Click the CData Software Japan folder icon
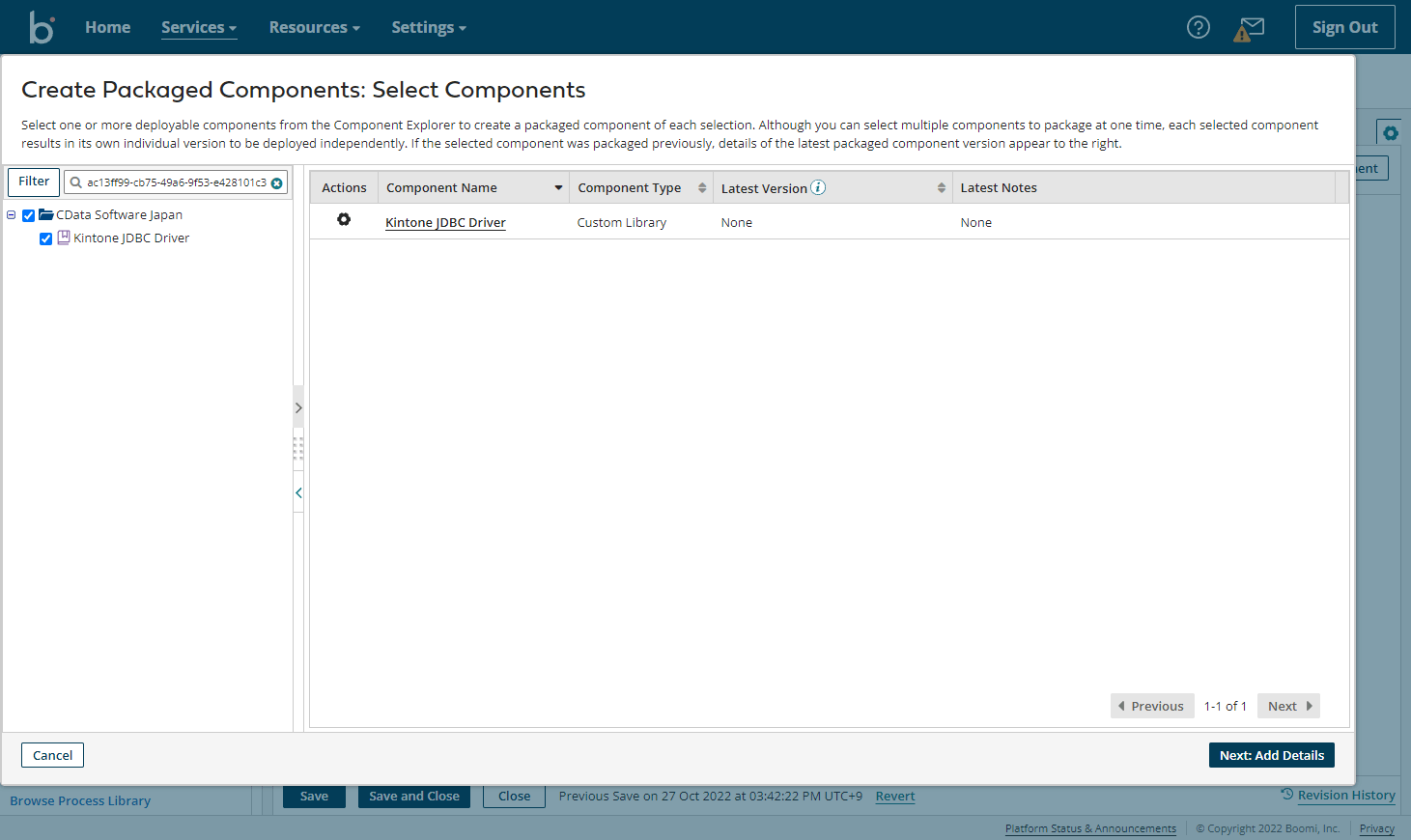Screen dimensions: 1411x840 point(46,214)
